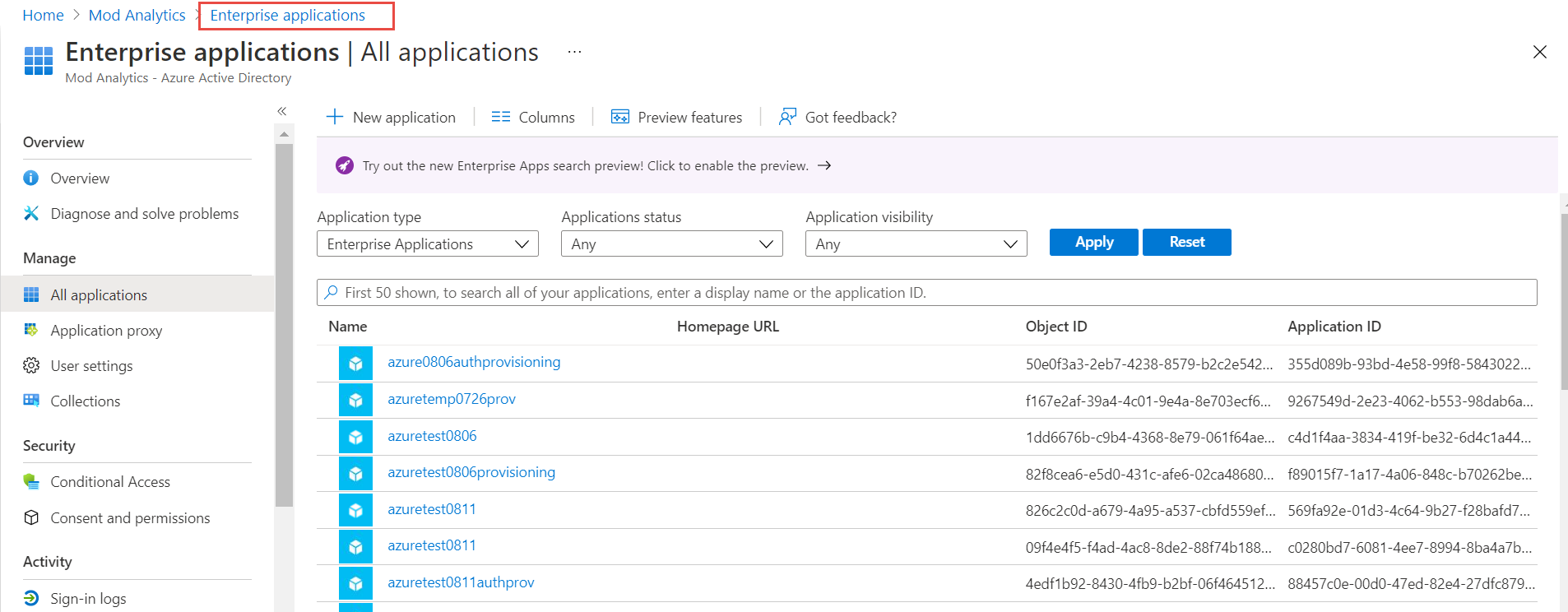Click the Object ID starting 826c2c0d

pyautogui.click(x=1150, y=510)
